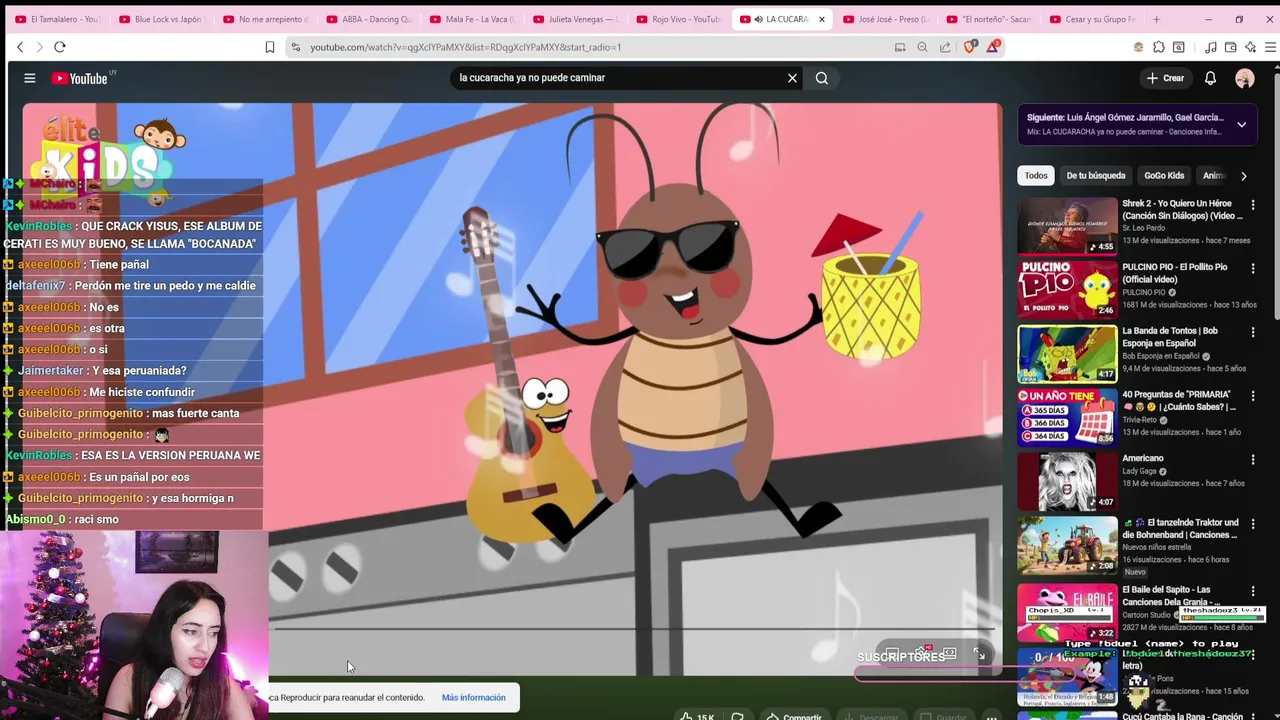
Task: Click the magnifier search button
Action: point(822,78)
